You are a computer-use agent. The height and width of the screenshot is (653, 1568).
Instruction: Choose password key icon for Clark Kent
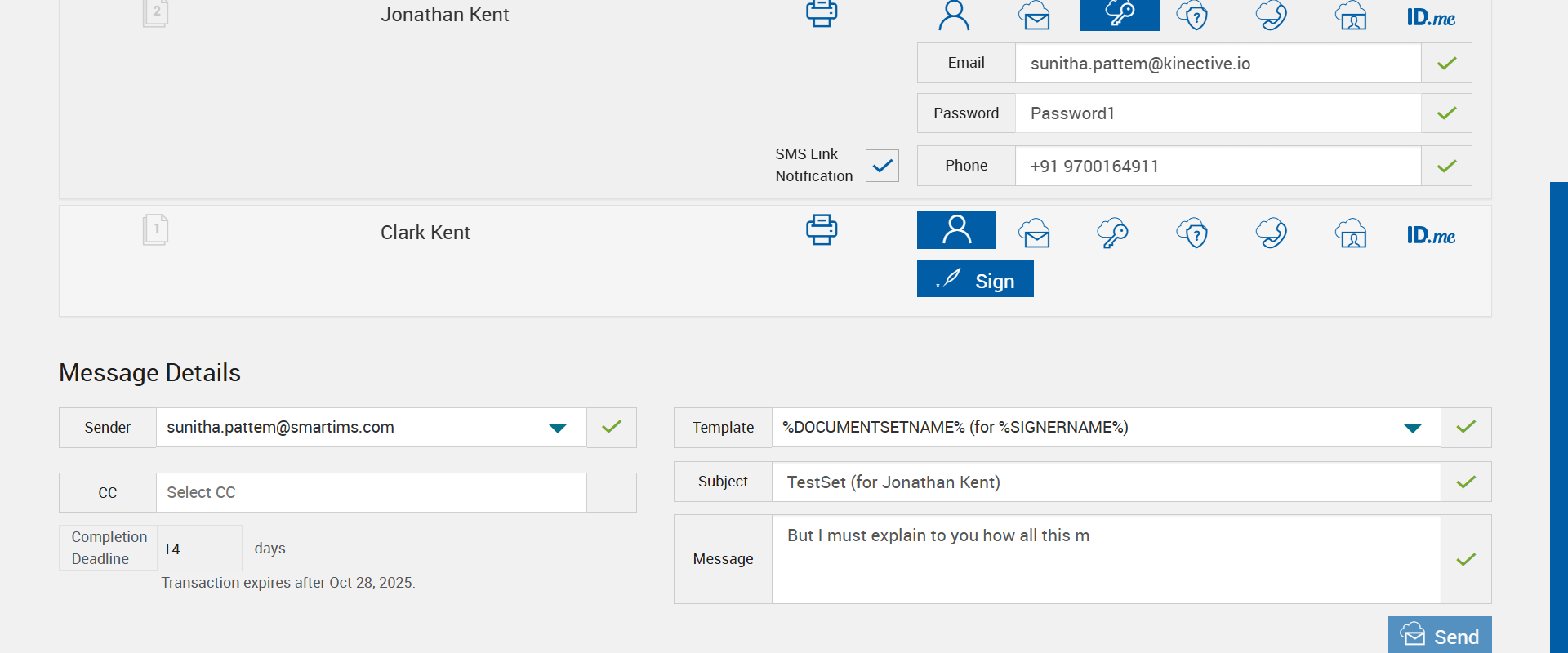1112,233
